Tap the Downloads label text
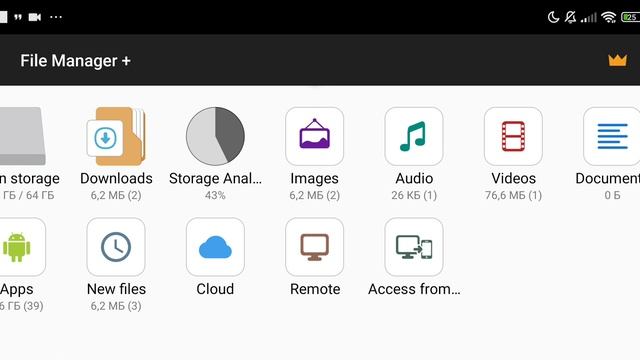The image size is (640, 360). (116, 178)
